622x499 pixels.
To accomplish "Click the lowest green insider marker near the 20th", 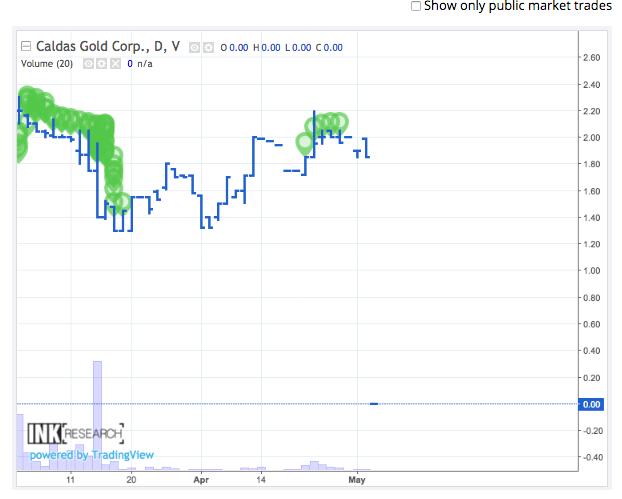I will [123, 203].
